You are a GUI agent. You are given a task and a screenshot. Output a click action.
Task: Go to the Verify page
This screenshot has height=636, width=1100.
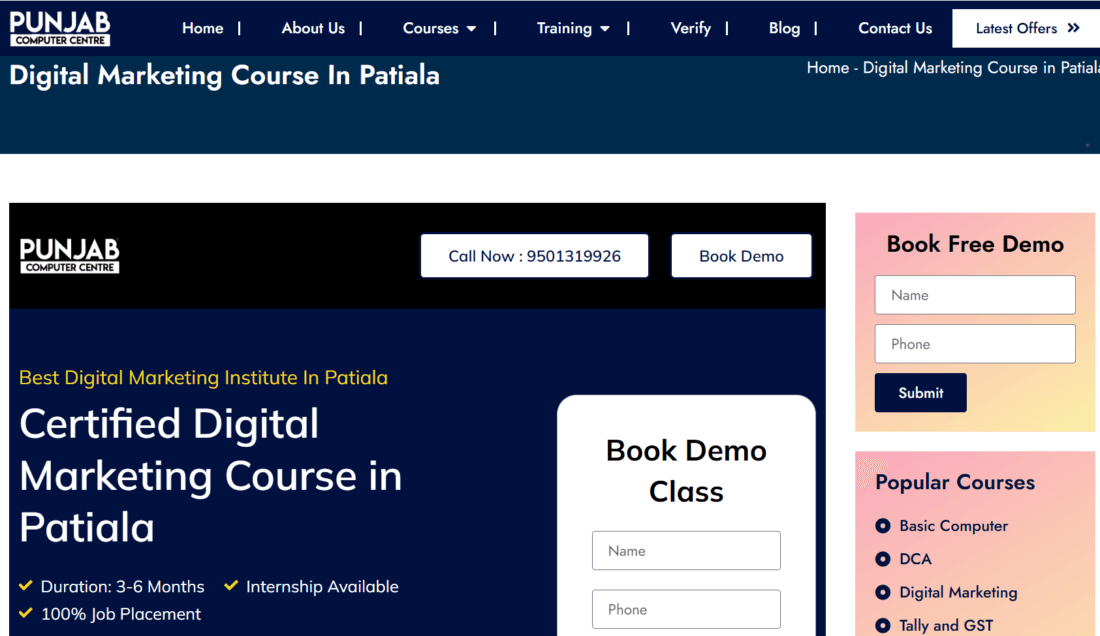coord(690,28)
